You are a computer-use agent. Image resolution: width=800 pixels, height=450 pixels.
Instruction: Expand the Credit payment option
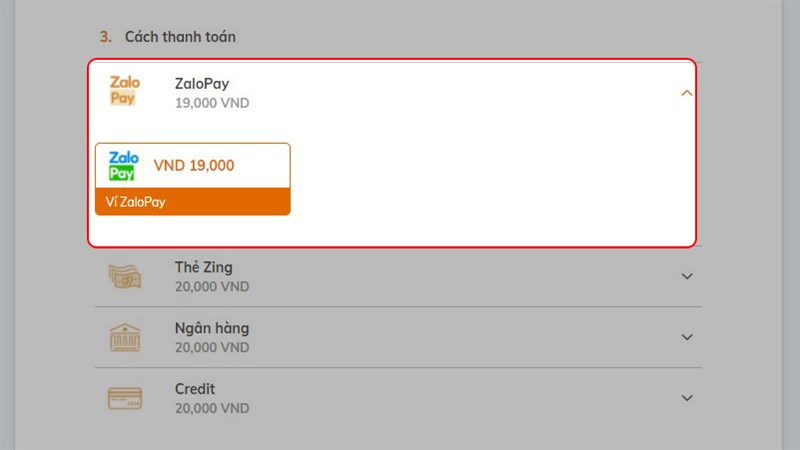(687, 398)
